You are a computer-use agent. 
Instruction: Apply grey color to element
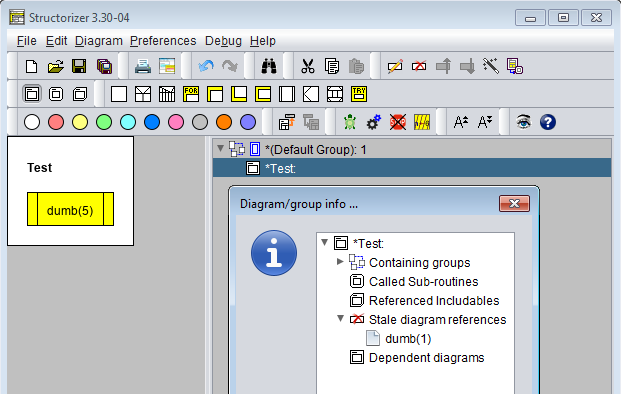(x=200, y=122)
